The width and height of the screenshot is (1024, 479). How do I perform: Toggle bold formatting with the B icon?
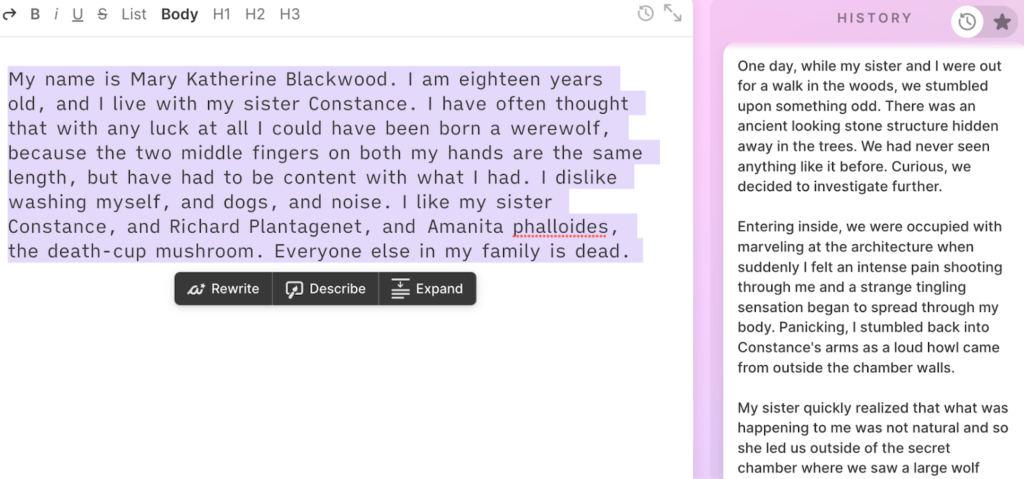pos(35,14)
